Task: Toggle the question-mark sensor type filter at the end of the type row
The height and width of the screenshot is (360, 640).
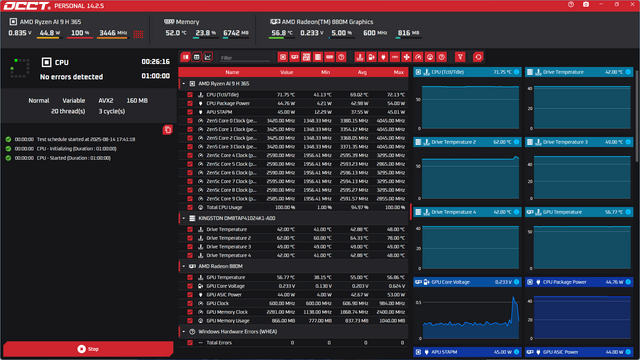Action: 442,57
